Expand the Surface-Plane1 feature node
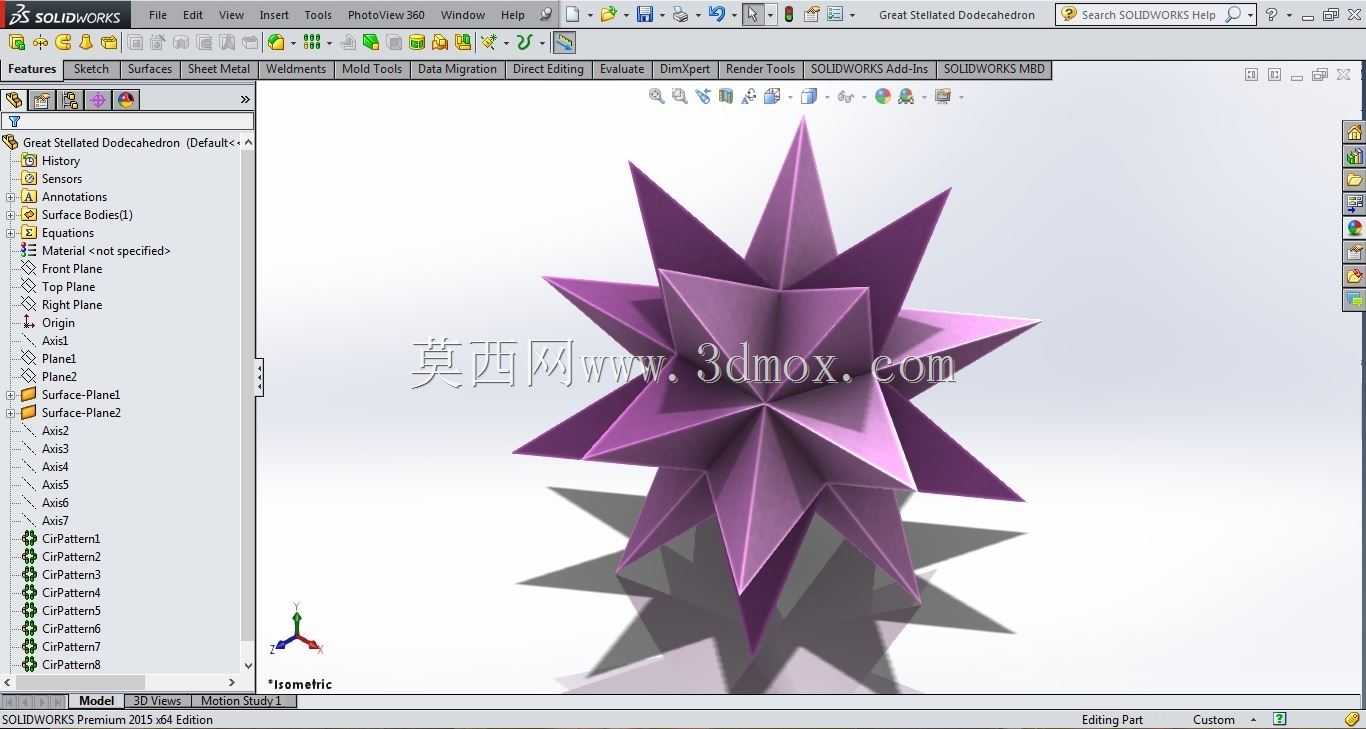 click(x=11, y=395)
